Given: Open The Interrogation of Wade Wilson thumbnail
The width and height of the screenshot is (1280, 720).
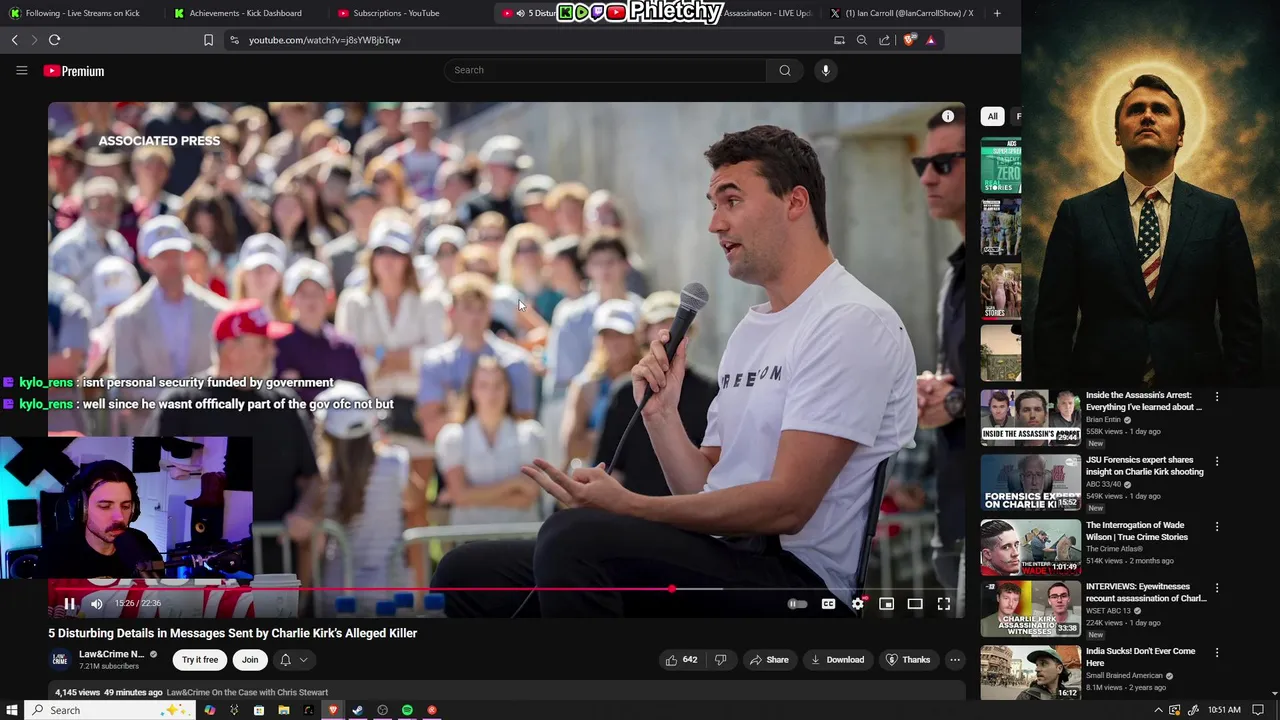Looking at the screenshot, I should tap(1030, 547).
